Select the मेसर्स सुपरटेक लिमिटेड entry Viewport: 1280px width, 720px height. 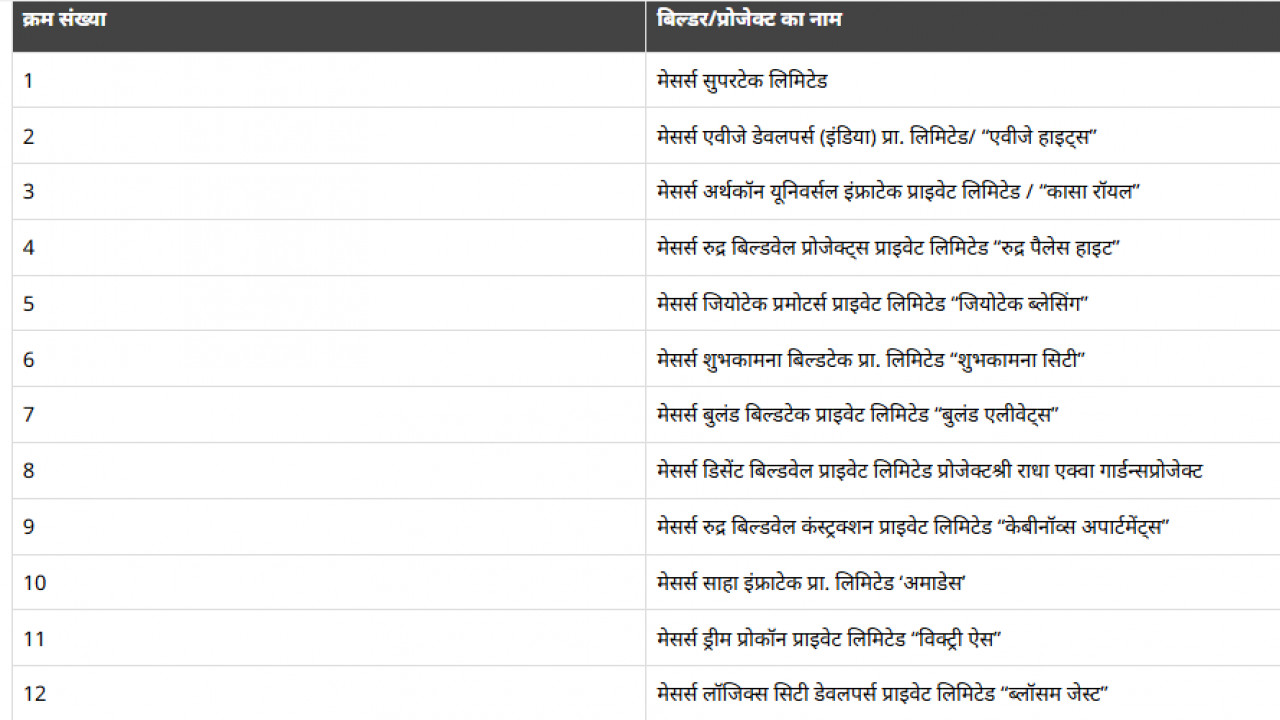pos(742,80)
